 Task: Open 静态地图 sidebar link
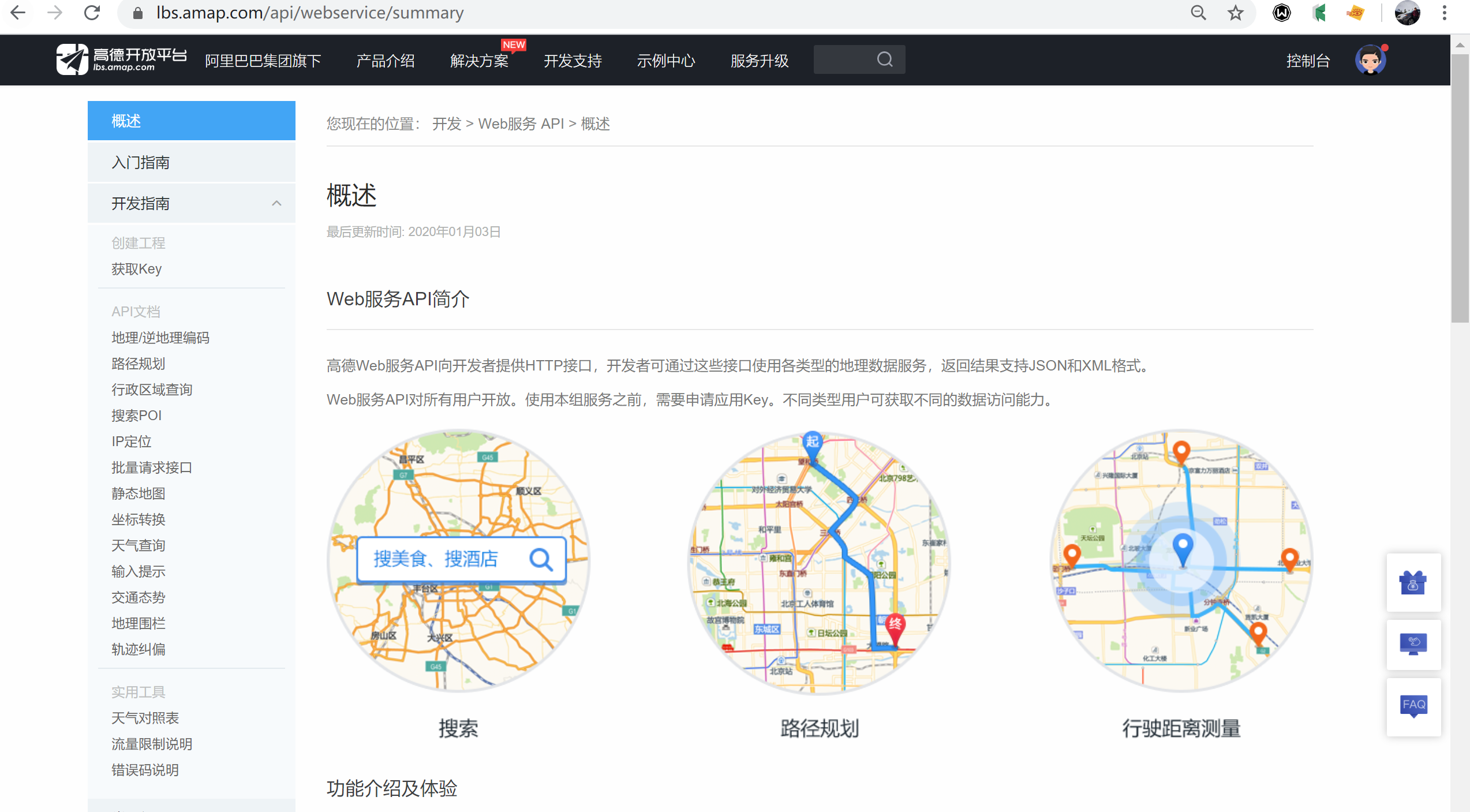tap(139, 493)
